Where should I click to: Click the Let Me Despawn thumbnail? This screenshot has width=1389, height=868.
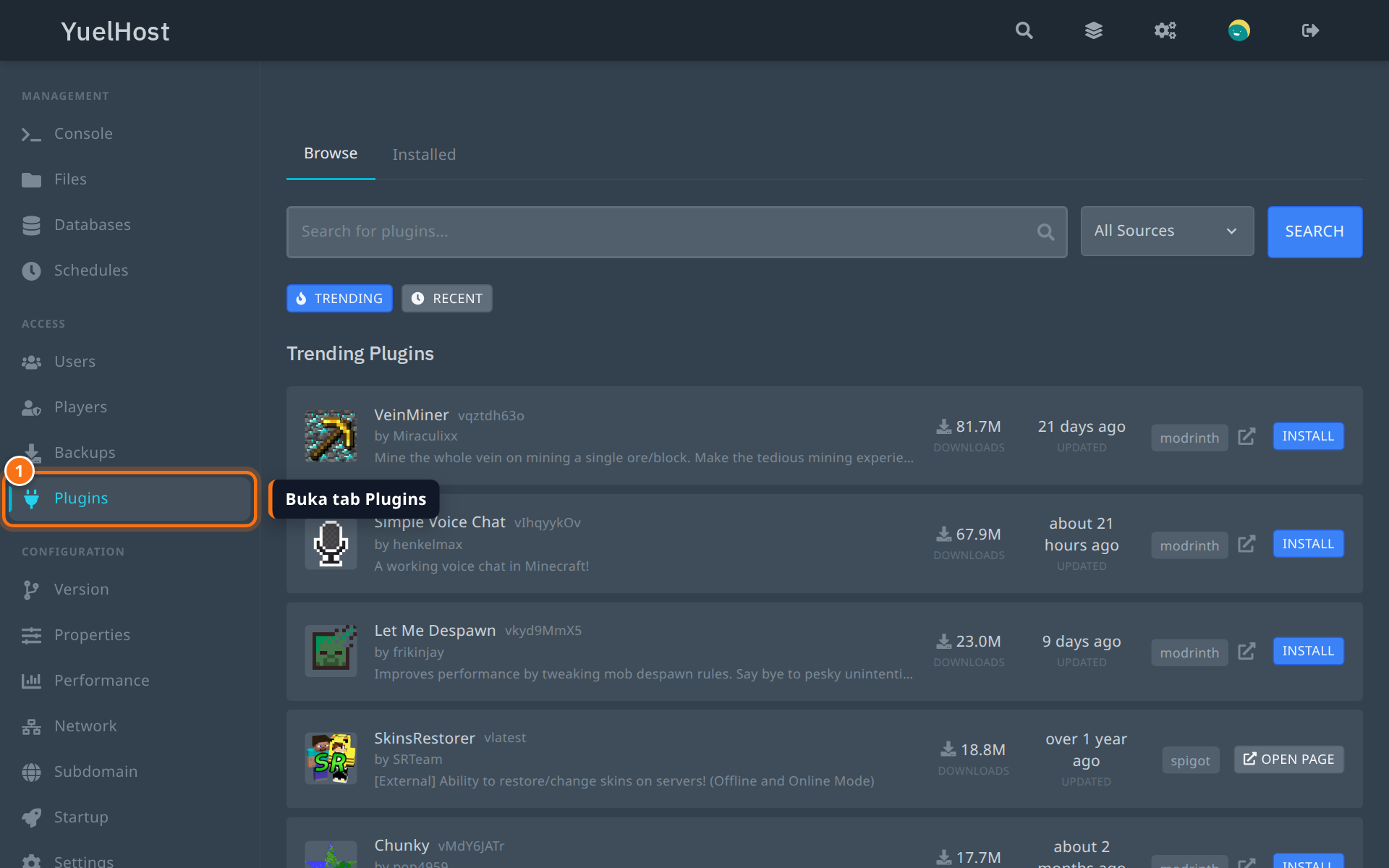pyautogui.click(x=331, y=651)
